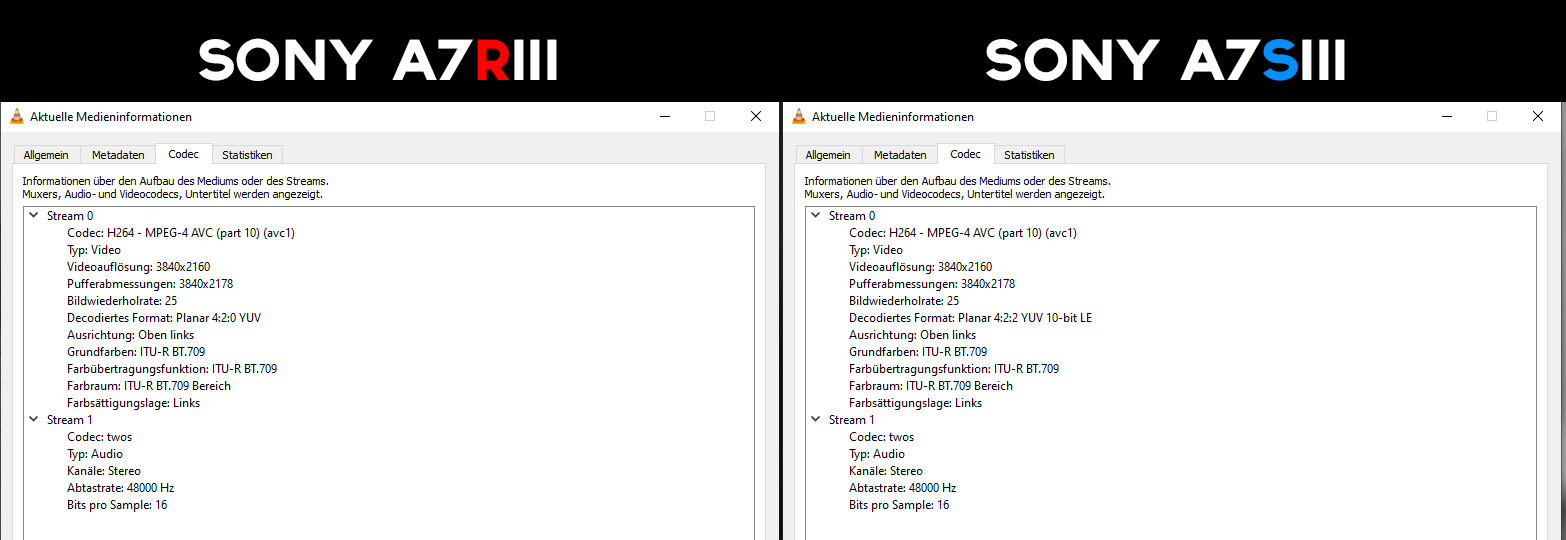This screenshot has width=1566, height=540.
Task: Select Stream 0 row in A7RIII window
Action: click(70, 216)
